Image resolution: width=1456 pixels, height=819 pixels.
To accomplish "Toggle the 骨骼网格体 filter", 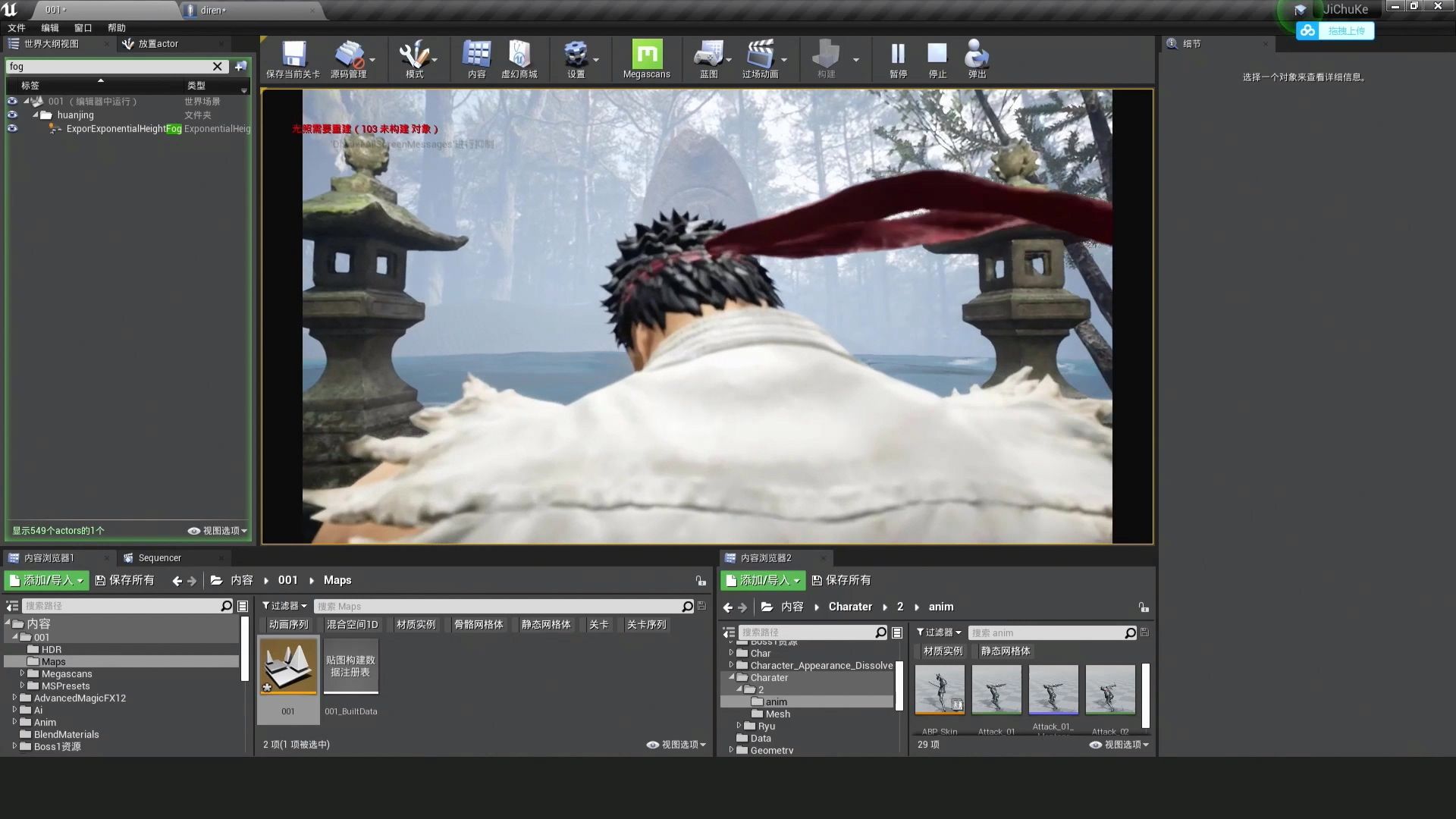I will point(479,625).
